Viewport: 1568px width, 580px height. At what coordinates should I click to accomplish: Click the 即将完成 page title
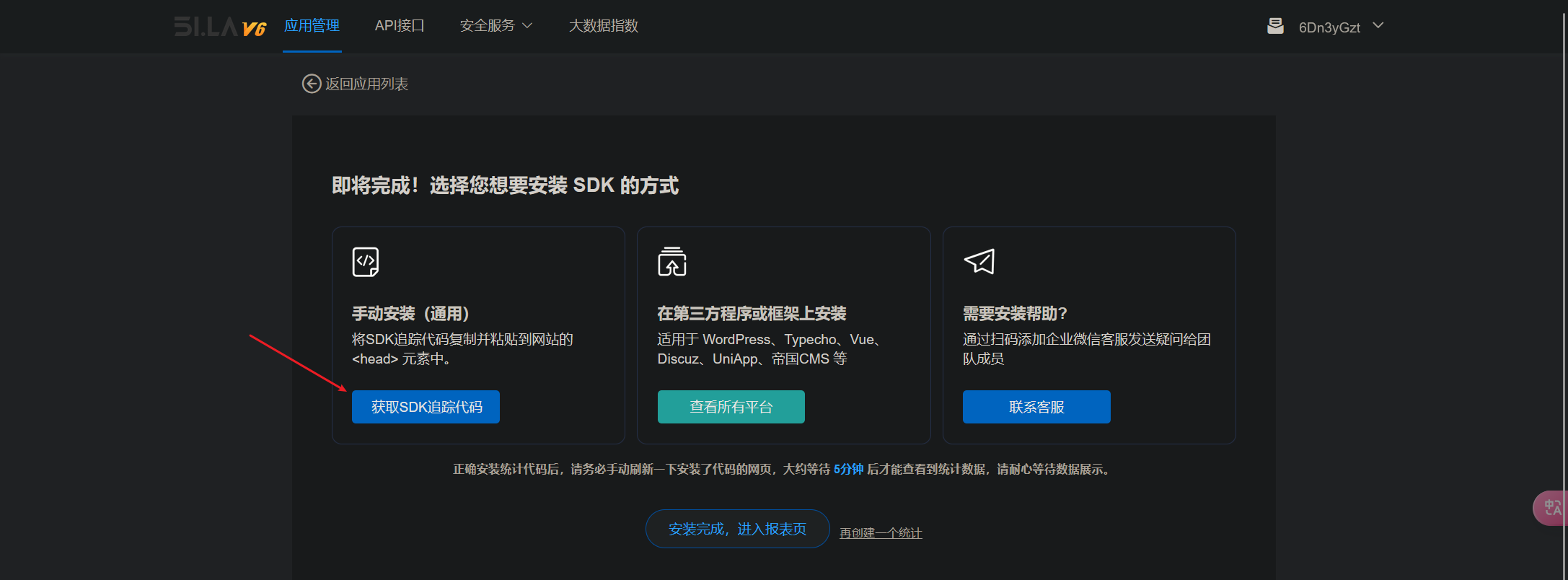505,185
